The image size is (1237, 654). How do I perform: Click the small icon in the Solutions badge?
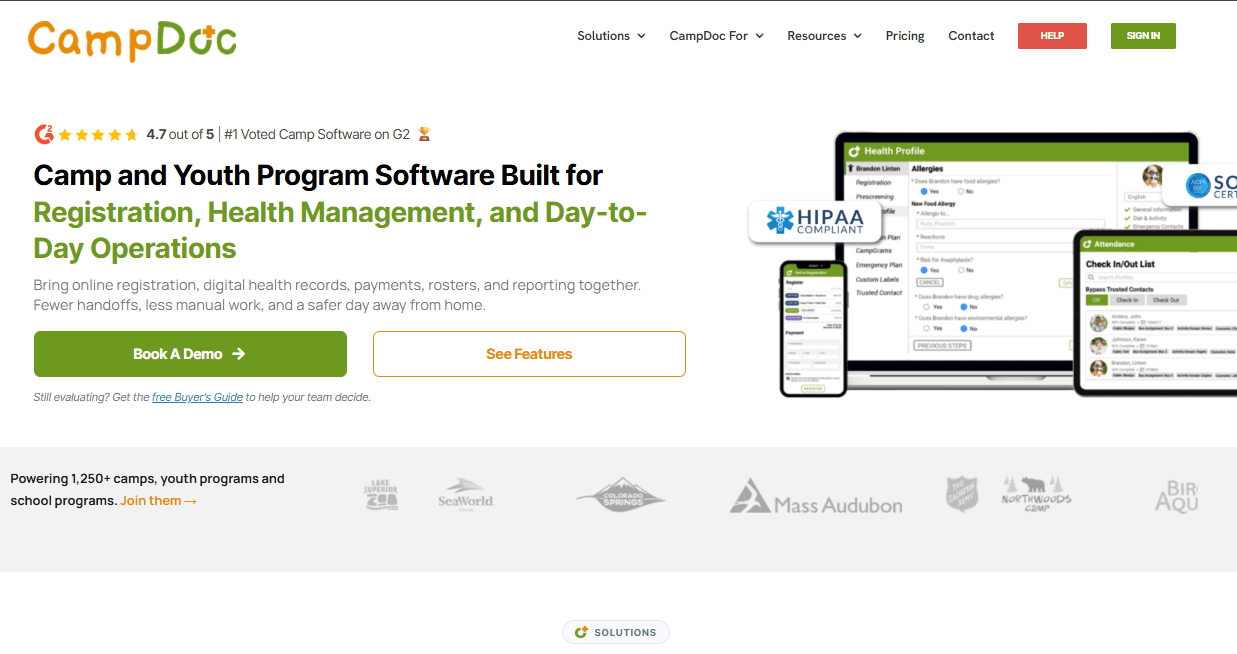coord(581,632)
